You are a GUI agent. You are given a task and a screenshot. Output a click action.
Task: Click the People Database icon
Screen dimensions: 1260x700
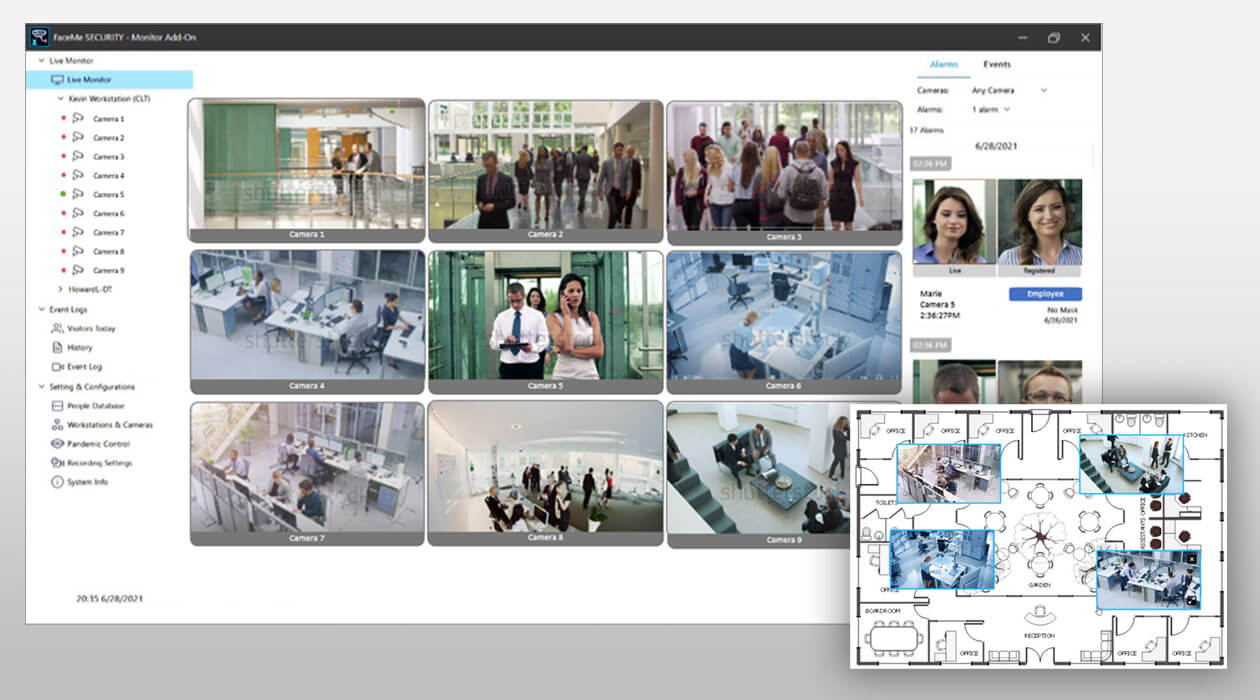point(57,406)
